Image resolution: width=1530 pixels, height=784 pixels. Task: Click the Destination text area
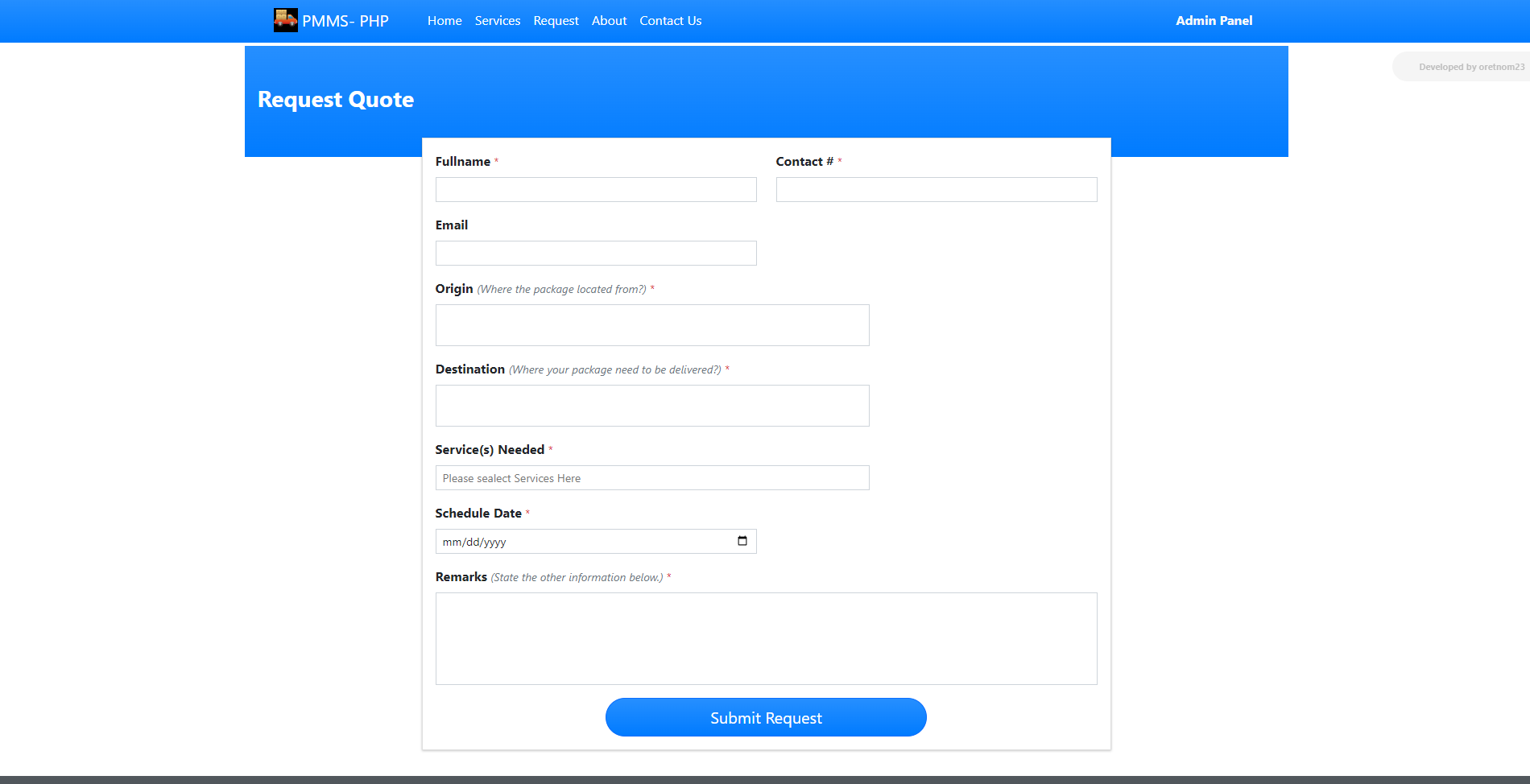(x=652, y=406)
